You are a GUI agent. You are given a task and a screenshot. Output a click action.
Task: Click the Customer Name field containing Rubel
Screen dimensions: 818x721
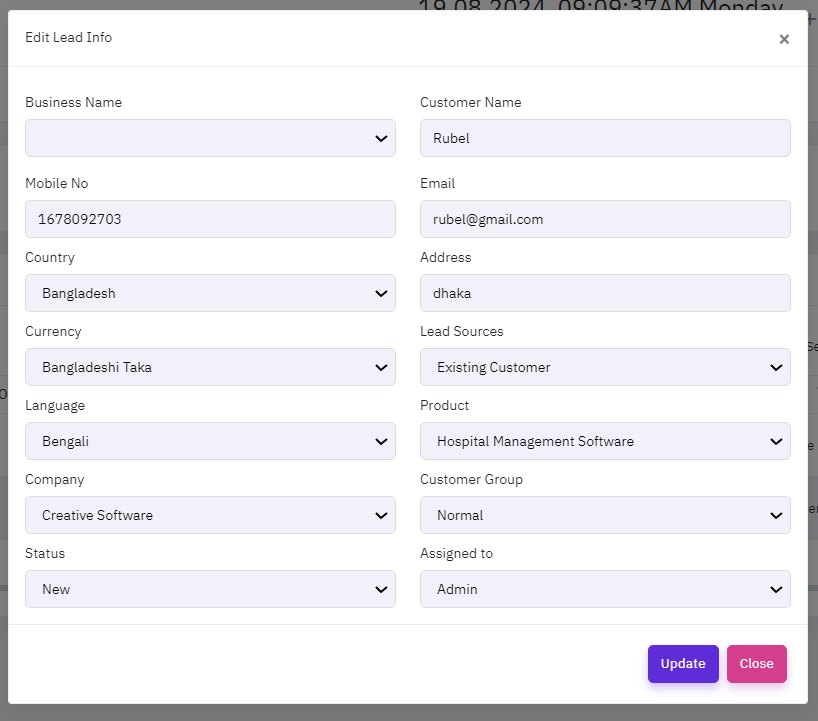coord(605,138)
